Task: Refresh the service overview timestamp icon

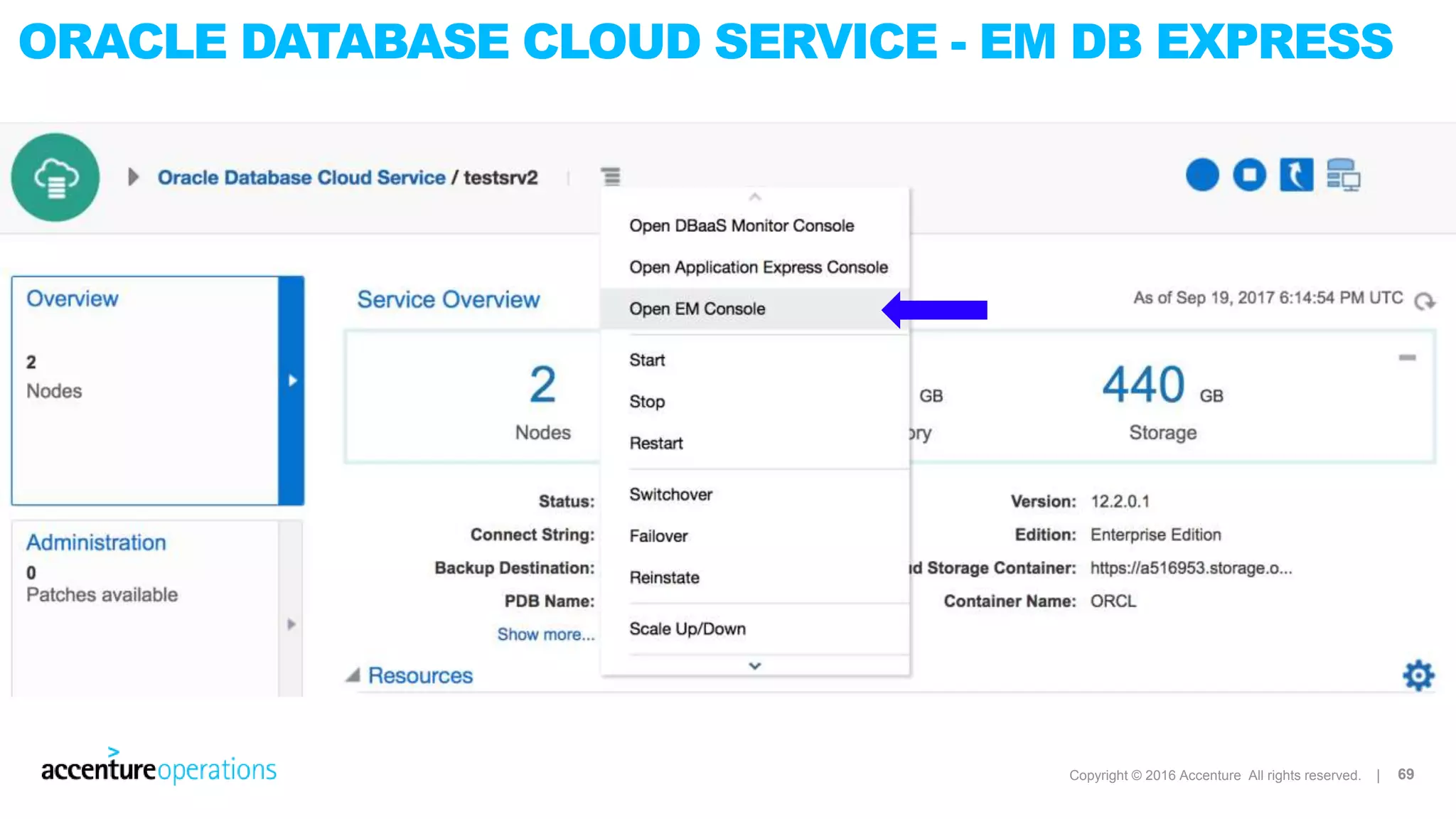Action: [1424, 301]
